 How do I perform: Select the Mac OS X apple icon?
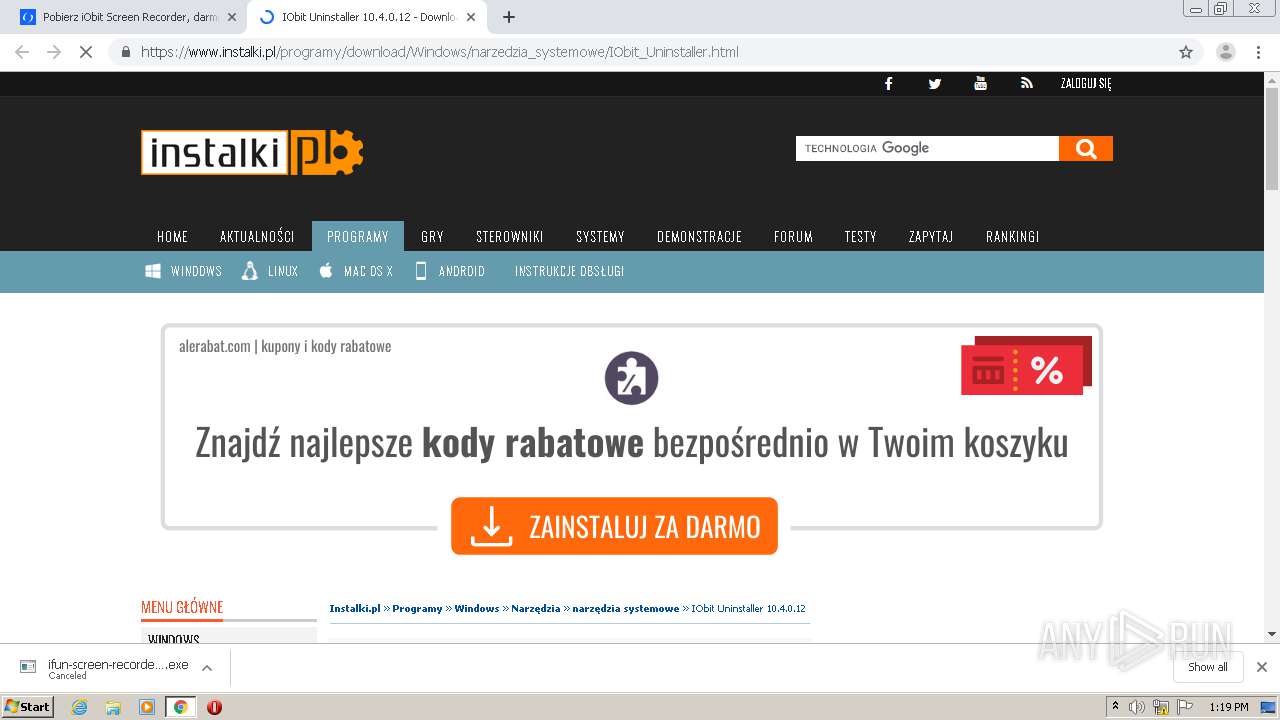click(326, 271)
